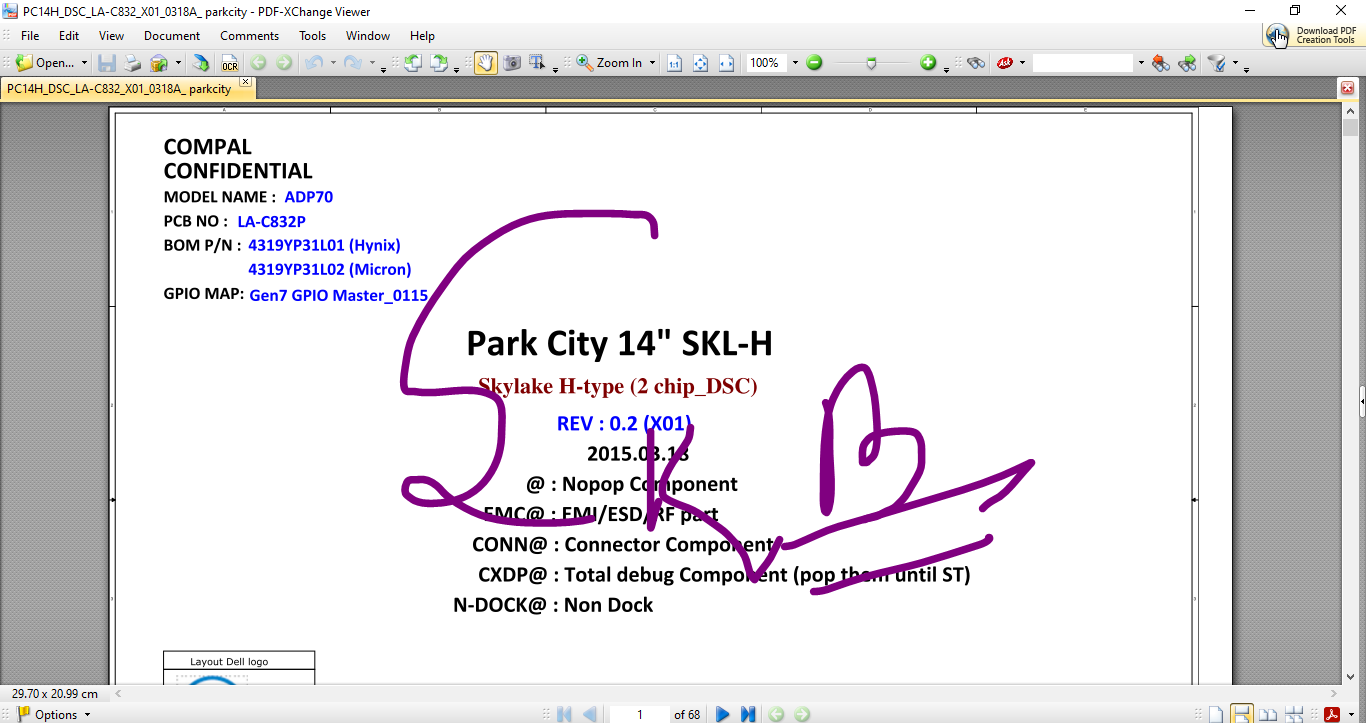Click the toolbar search text box
The image size is (1366, 723).
click(1083, 63)
